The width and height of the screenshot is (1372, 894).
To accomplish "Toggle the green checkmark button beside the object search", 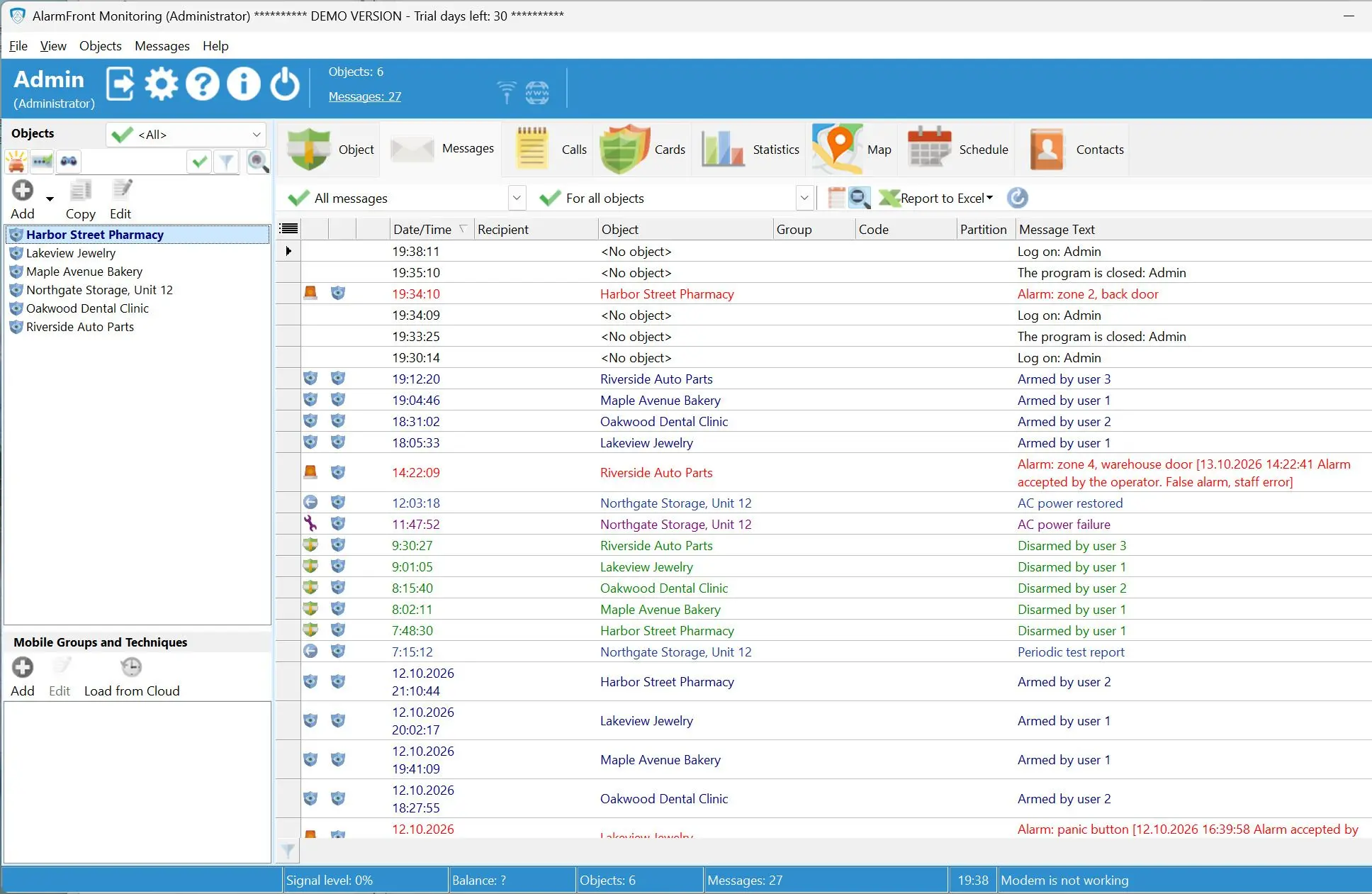I will (200, 162).
